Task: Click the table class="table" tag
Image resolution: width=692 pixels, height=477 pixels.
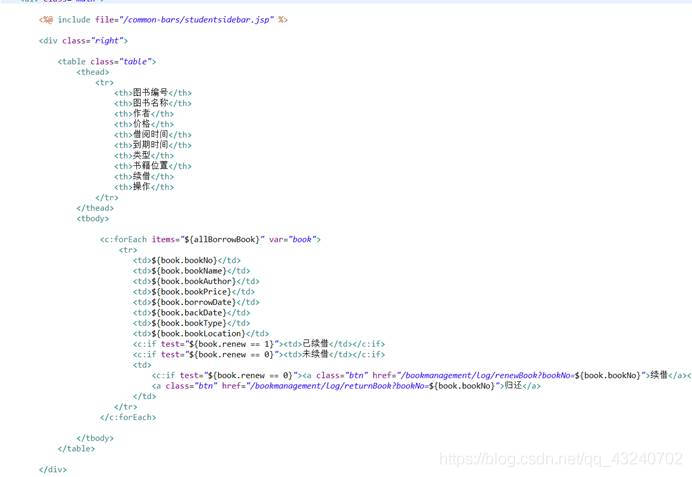Action: tap(107, 61)
